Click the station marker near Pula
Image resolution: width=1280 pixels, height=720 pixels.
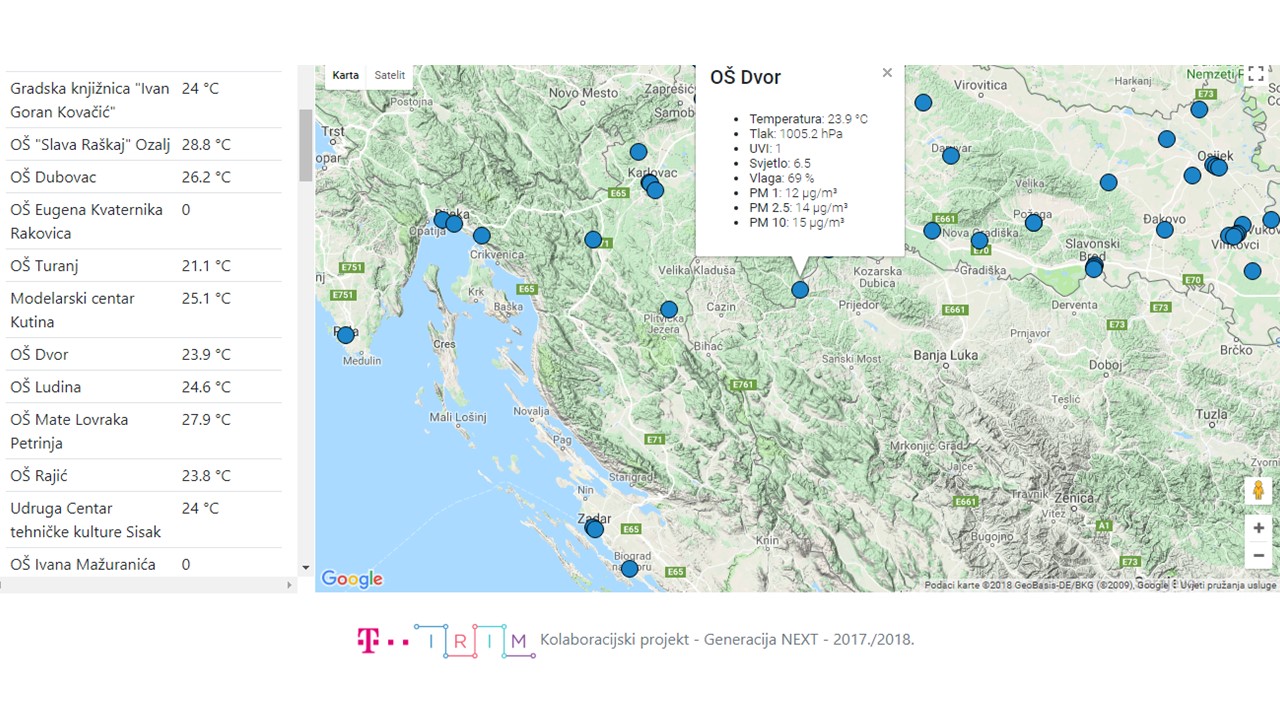346,335
